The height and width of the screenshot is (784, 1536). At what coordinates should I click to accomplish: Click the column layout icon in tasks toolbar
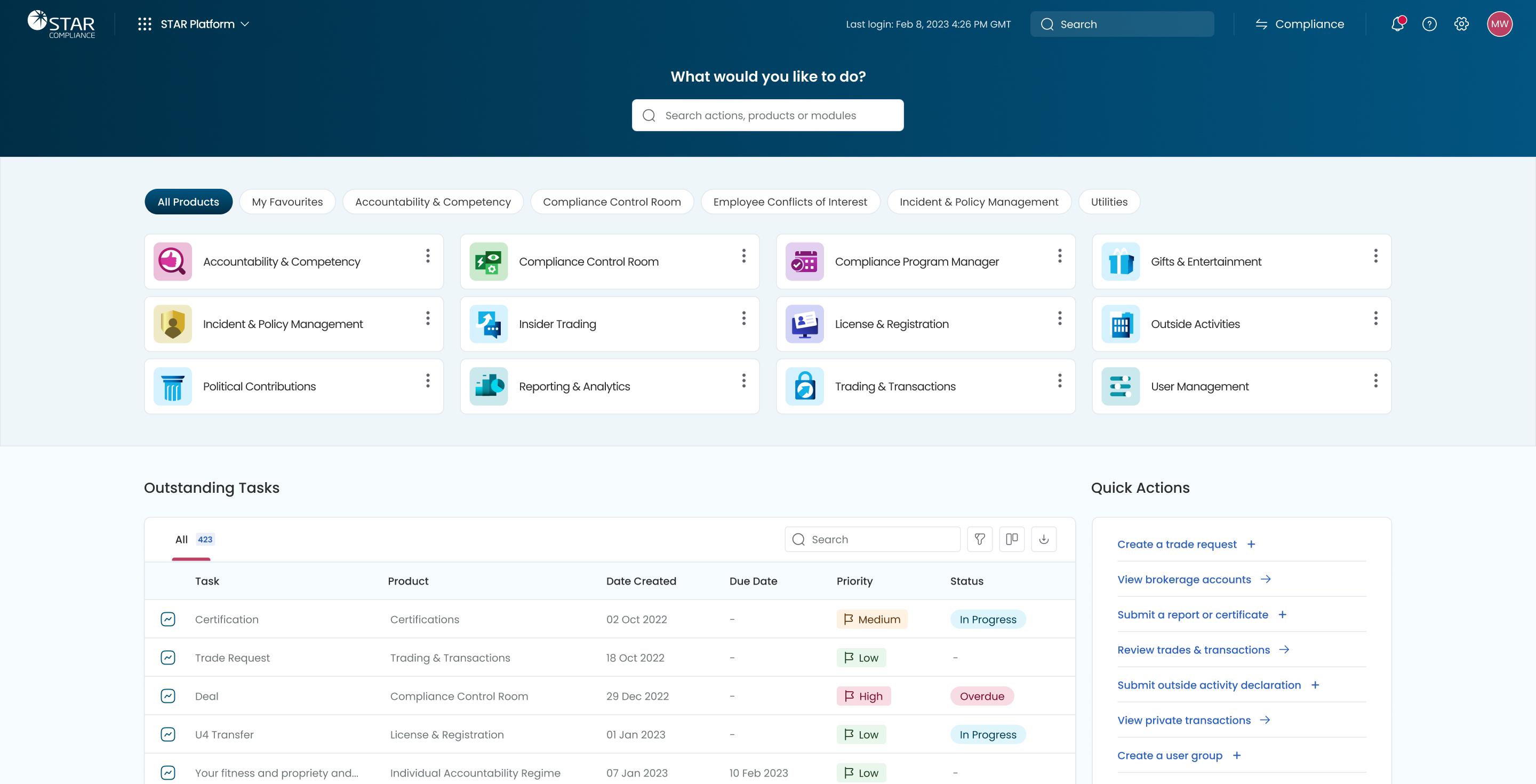[1011, 539]
